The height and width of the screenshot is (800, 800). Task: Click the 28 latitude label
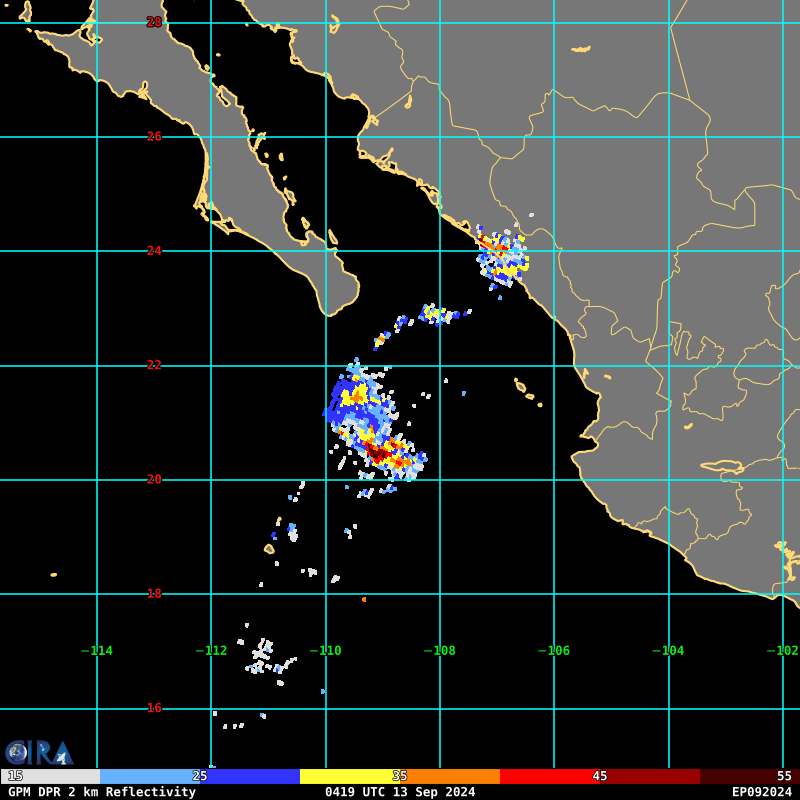pos(154,22)
